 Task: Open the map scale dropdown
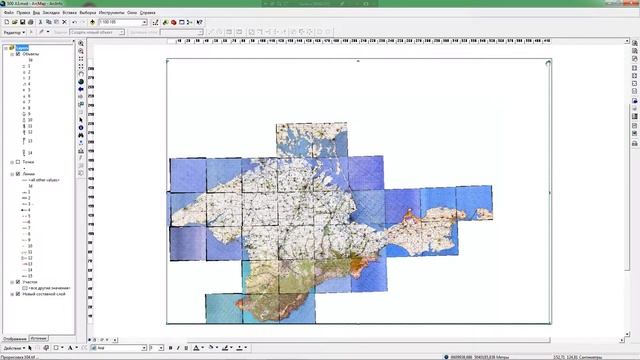pos(144,22)
